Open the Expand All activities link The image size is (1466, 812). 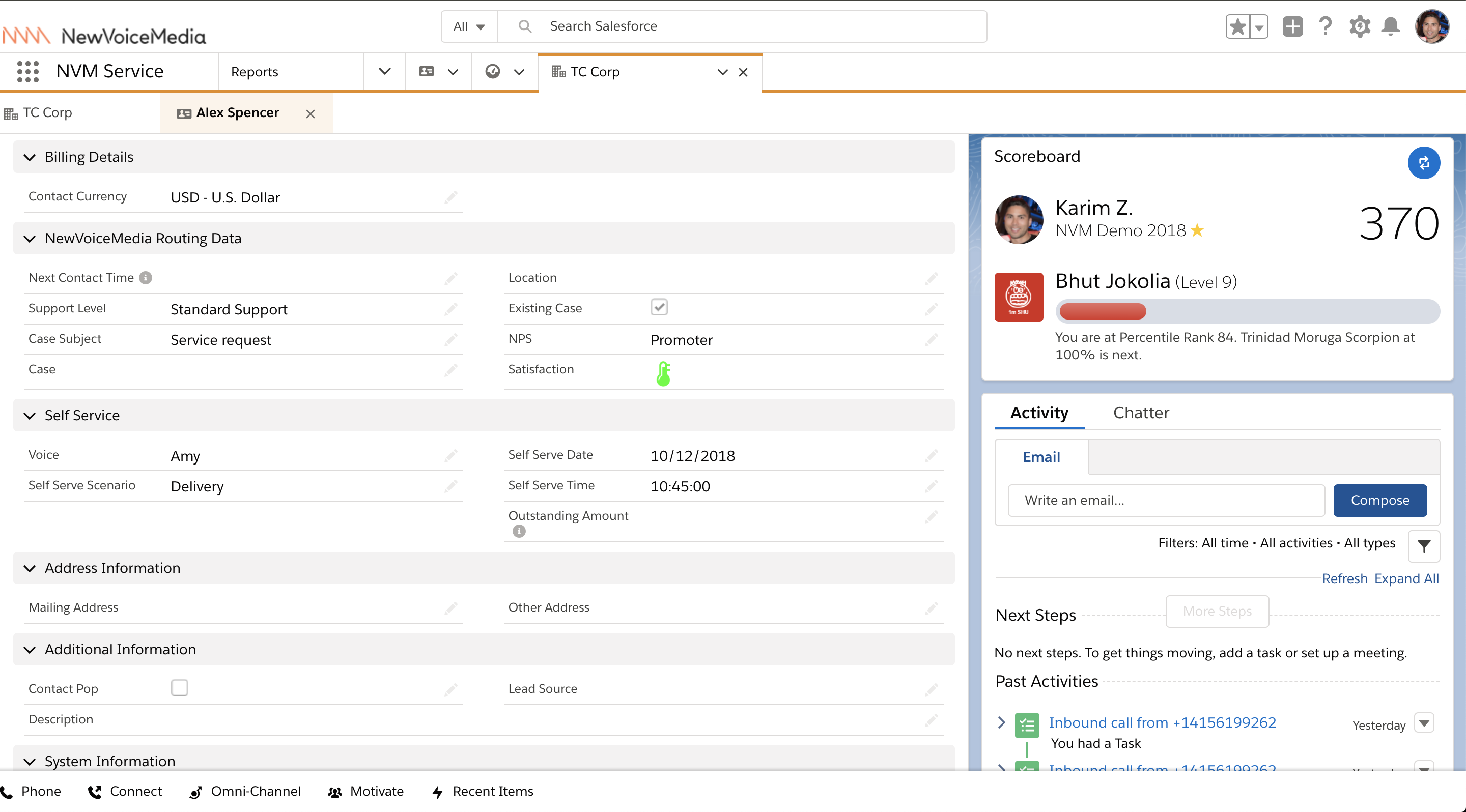pos(1406,578)
